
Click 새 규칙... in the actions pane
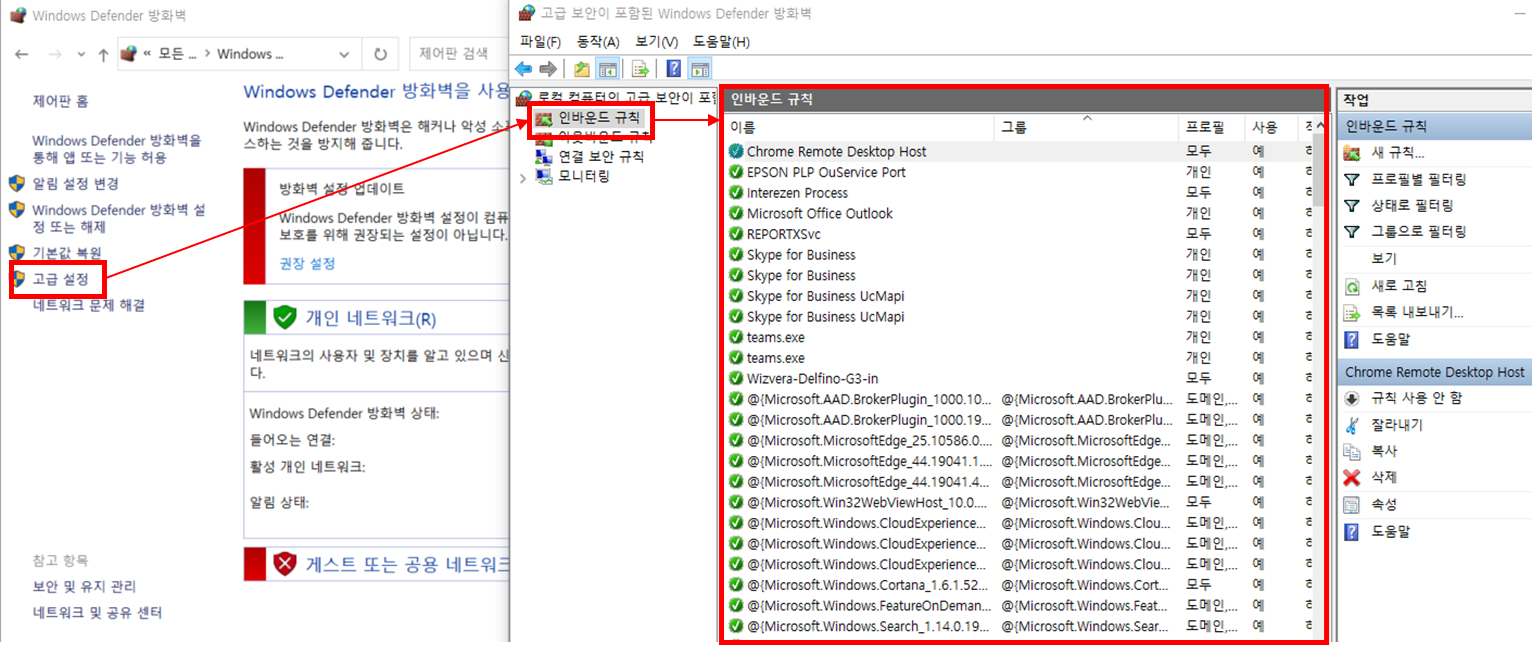(x=1398, y=153)
